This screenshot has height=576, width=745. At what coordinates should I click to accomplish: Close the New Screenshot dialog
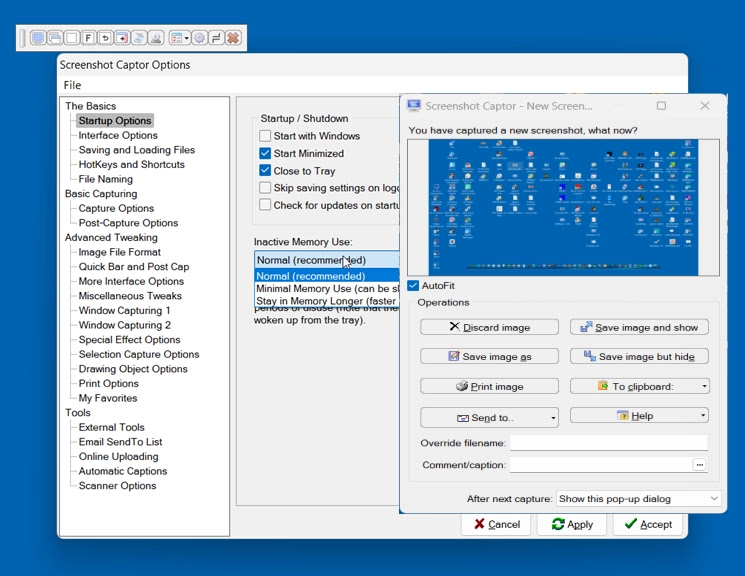pyautogui.click(x=705, y=106)
